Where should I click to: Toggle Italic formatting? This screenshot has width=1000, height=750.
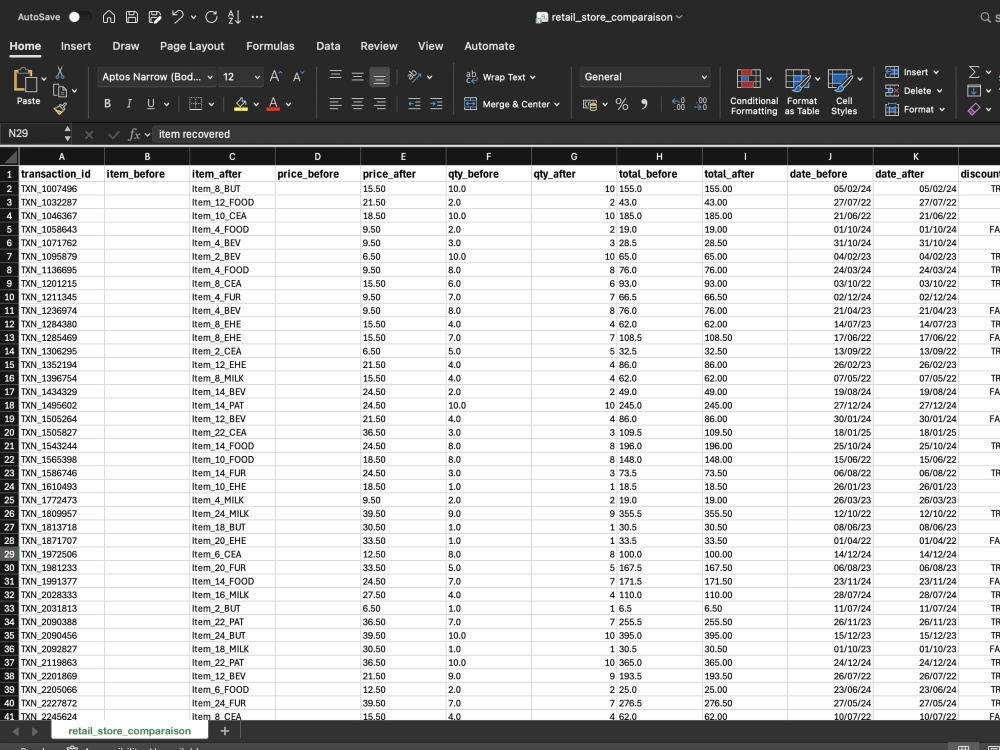click(129, 104)
